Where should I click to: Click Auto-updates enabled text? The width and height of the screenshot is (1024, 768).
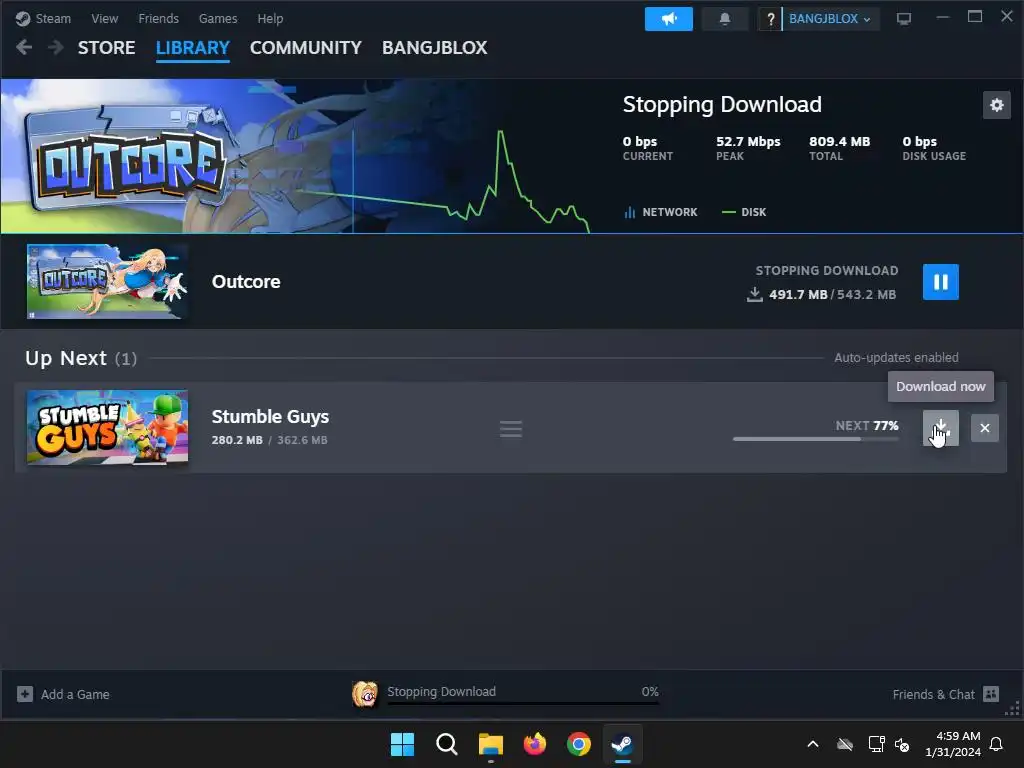pyautogui.click(x=896, y=358)
